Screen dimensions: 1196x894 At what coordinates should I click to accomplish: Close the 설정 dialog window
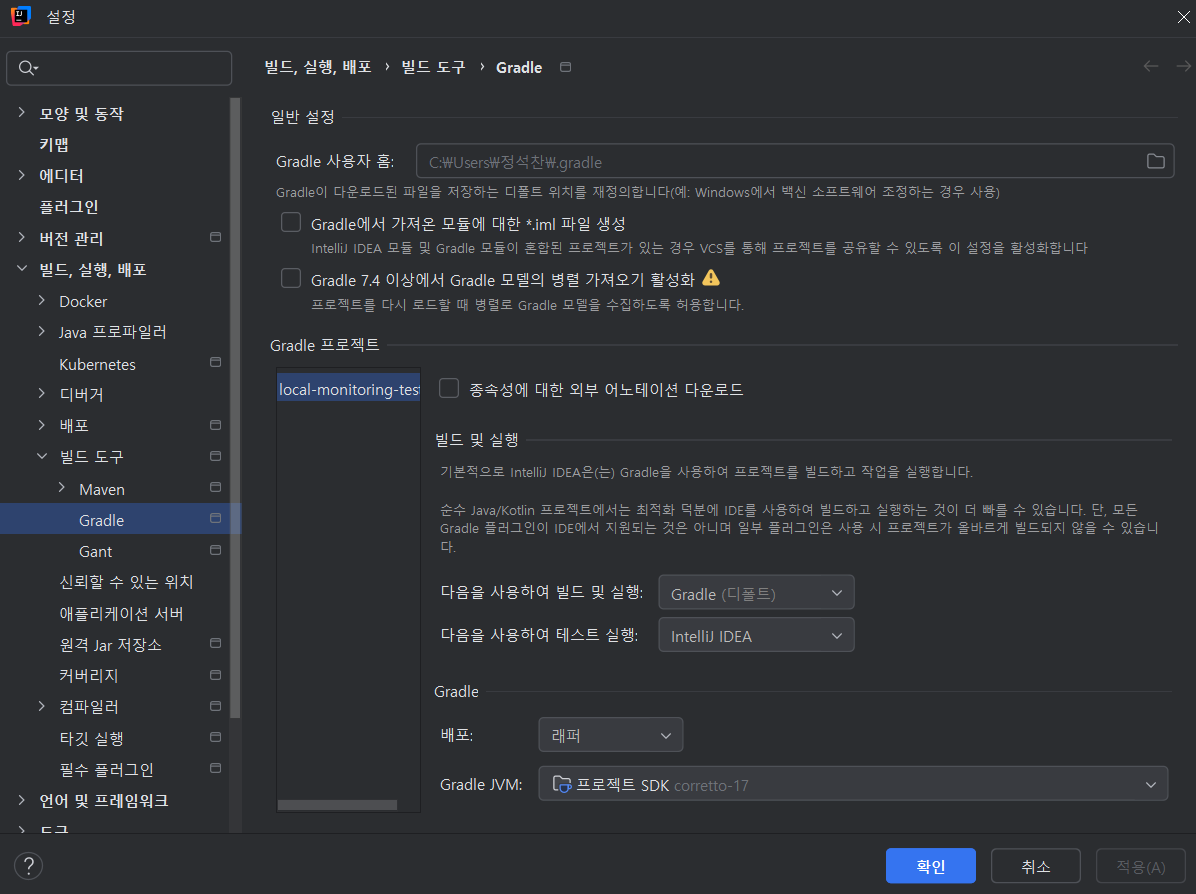pos(1183,17)
